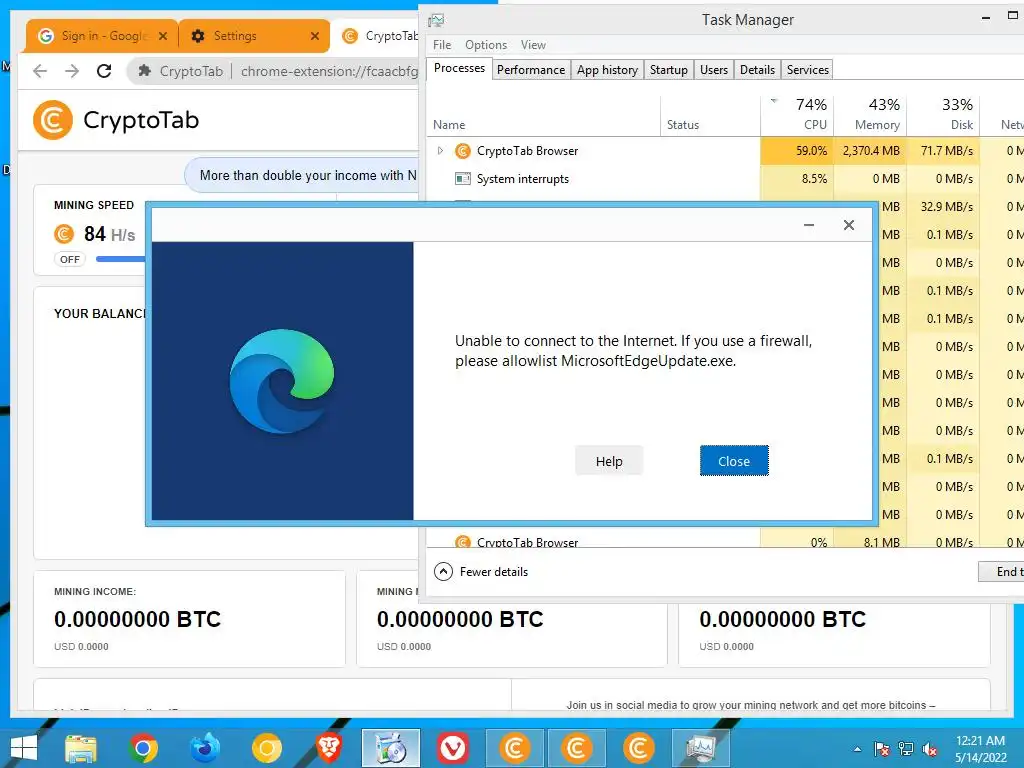Close the Edge update dialog with X

848,225
